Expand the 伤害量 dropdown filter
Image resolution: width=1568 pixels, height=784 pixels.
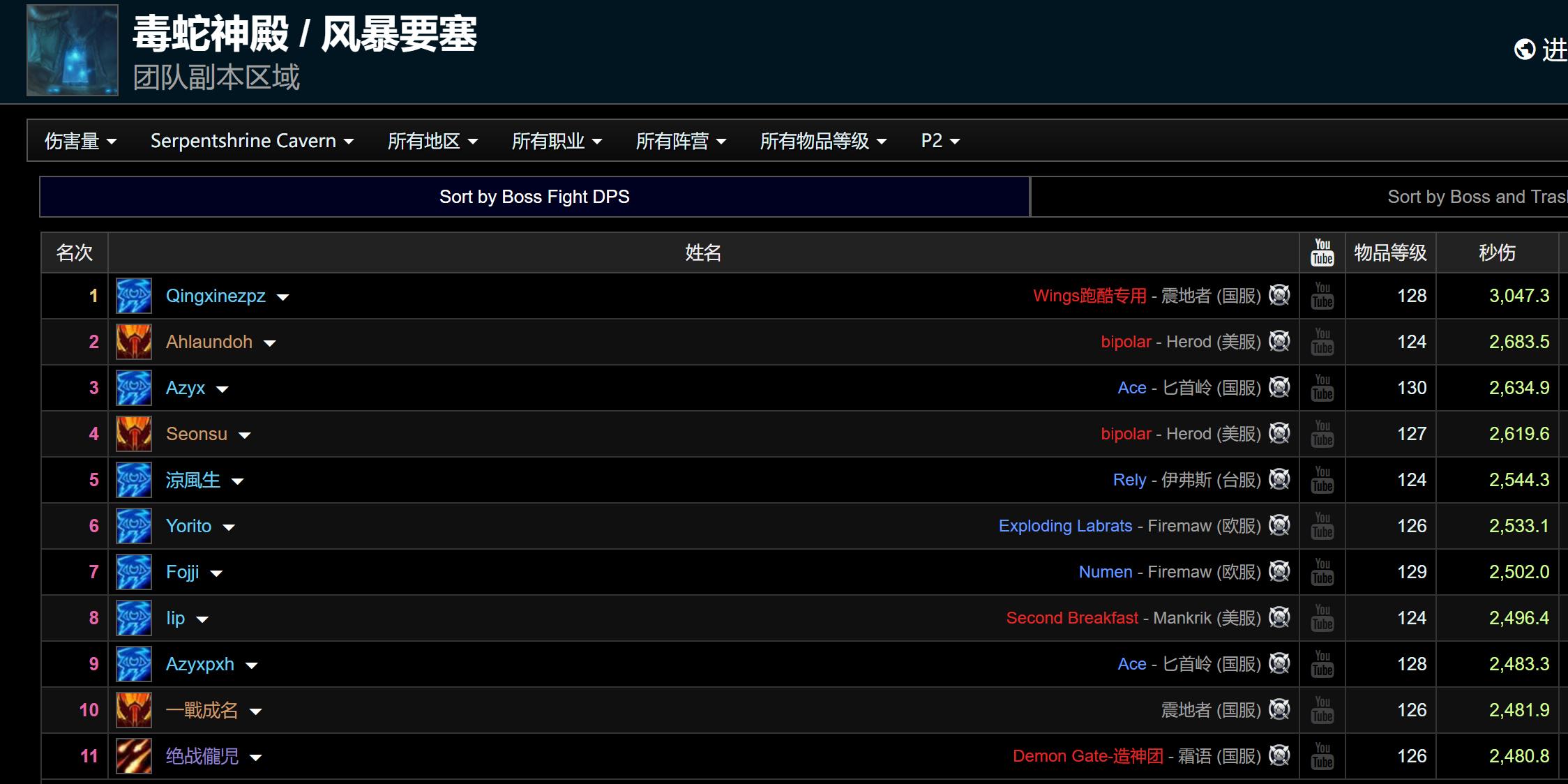(78, 140)
